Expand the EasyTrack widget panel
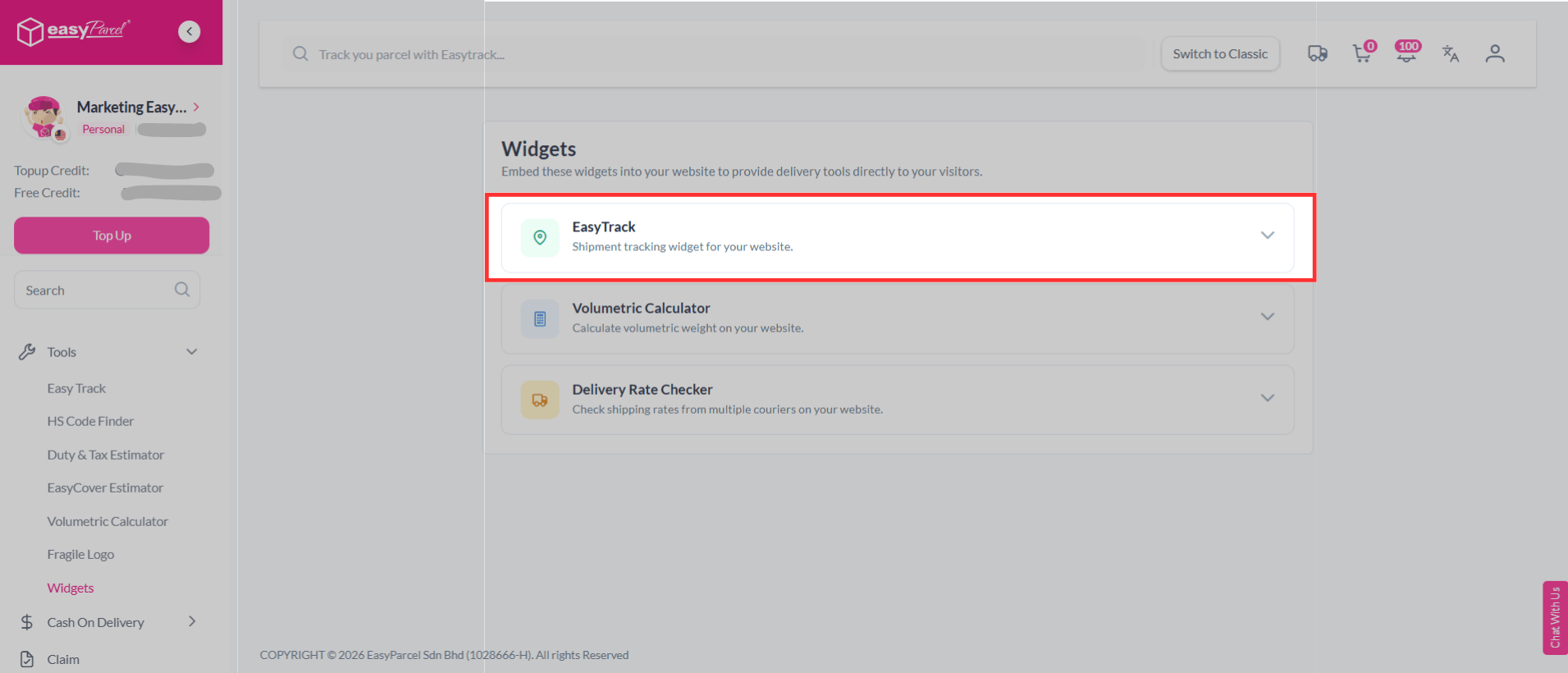Screen dimensions: 1568x673 click(1267, 236)
